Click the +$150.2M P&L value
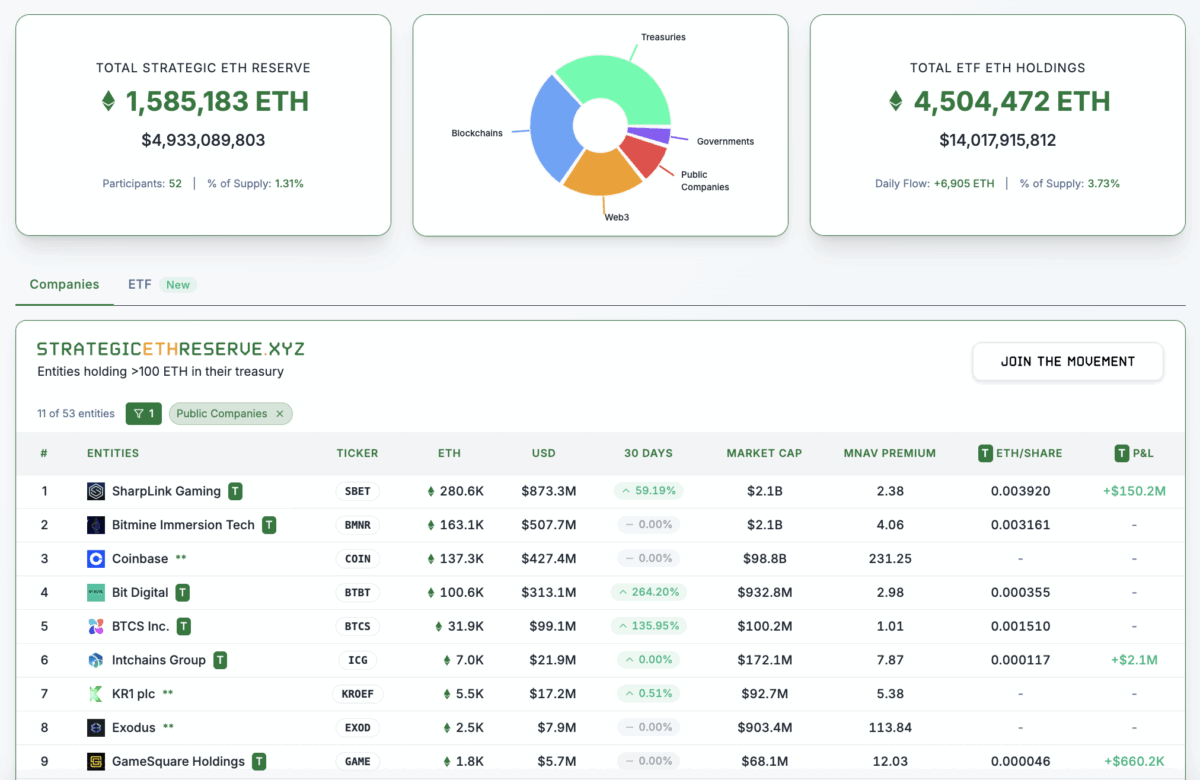The height and width of the screenshot is (780, 1200). coord(1133,491)
